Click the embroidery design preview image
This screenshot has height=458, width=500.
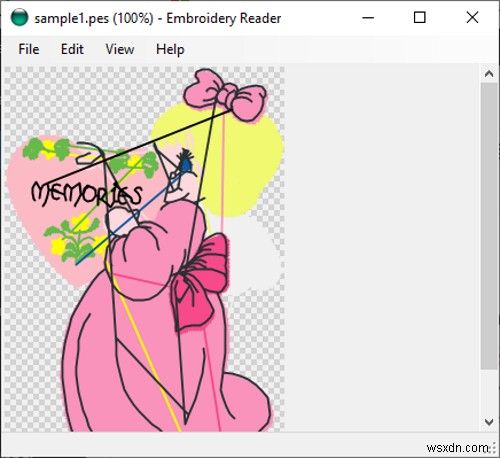(144, 249)
